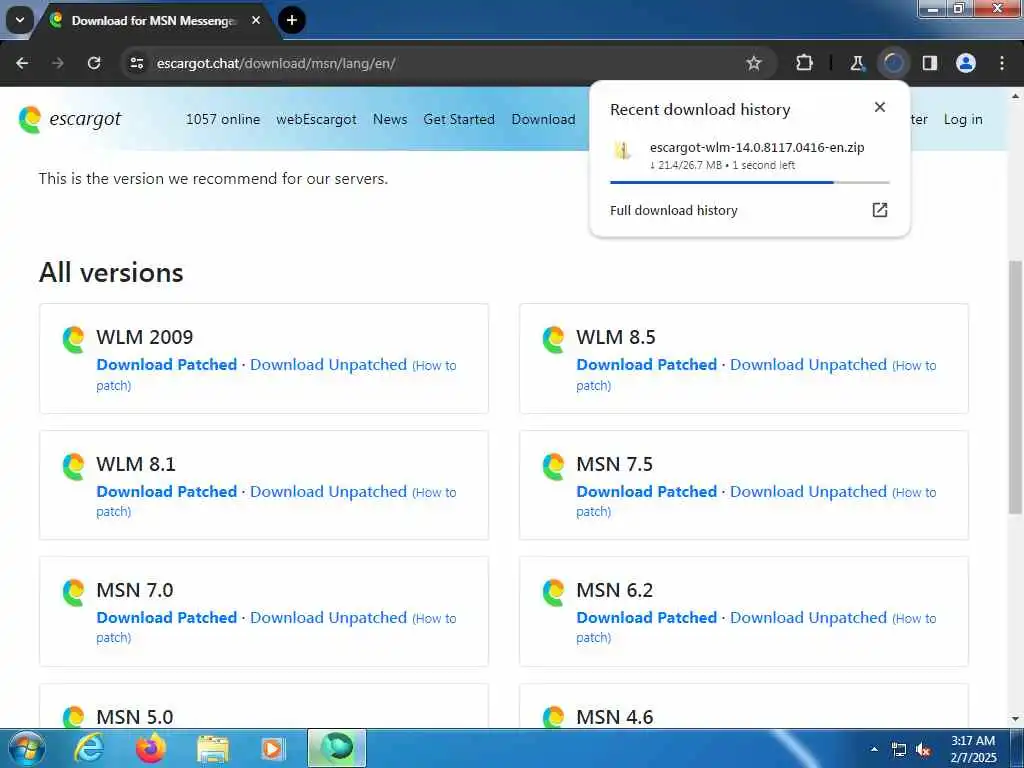The image size is (1024, 768).
Task: Open the tab search dropdown arrow
Action: 20,20
